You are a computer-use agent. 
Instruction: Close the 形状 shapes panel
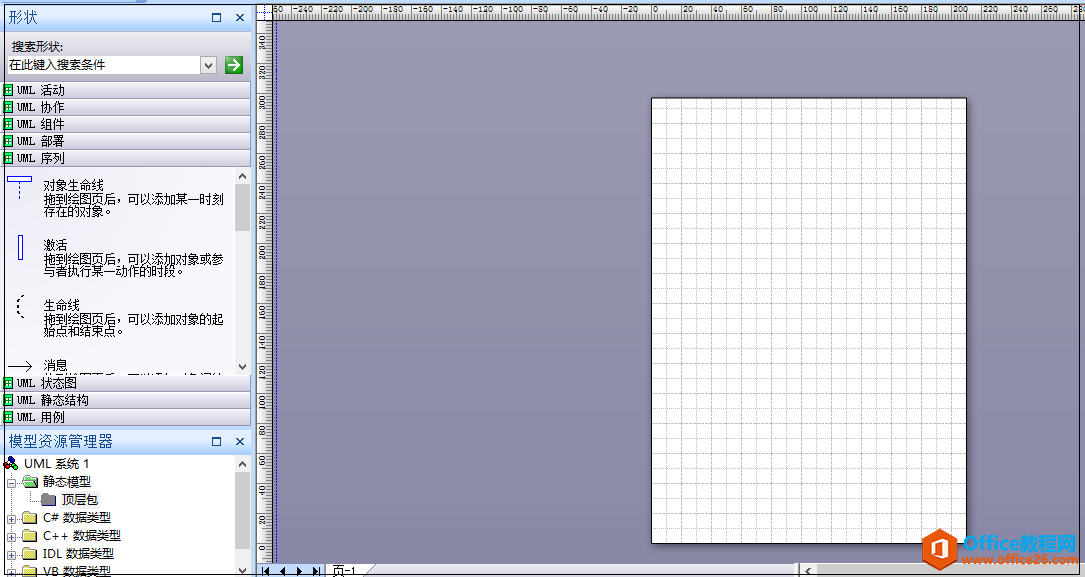[240, 18]
